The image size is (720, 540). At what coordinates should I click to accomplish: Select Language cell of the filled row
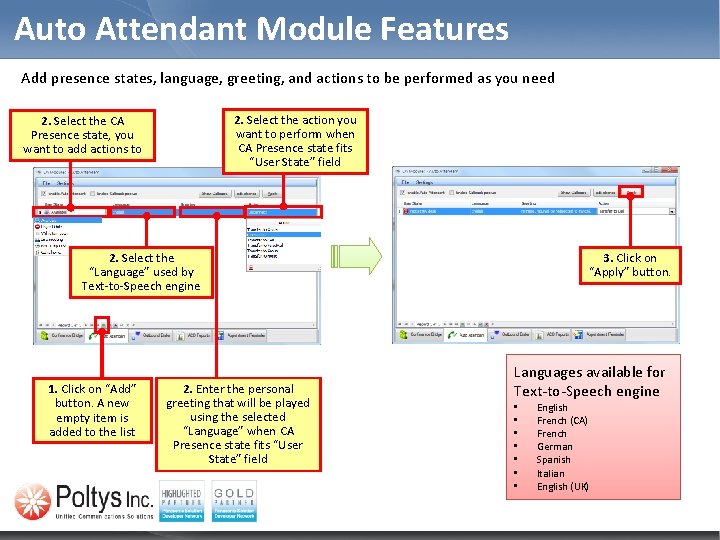click(x=494, y=211)
